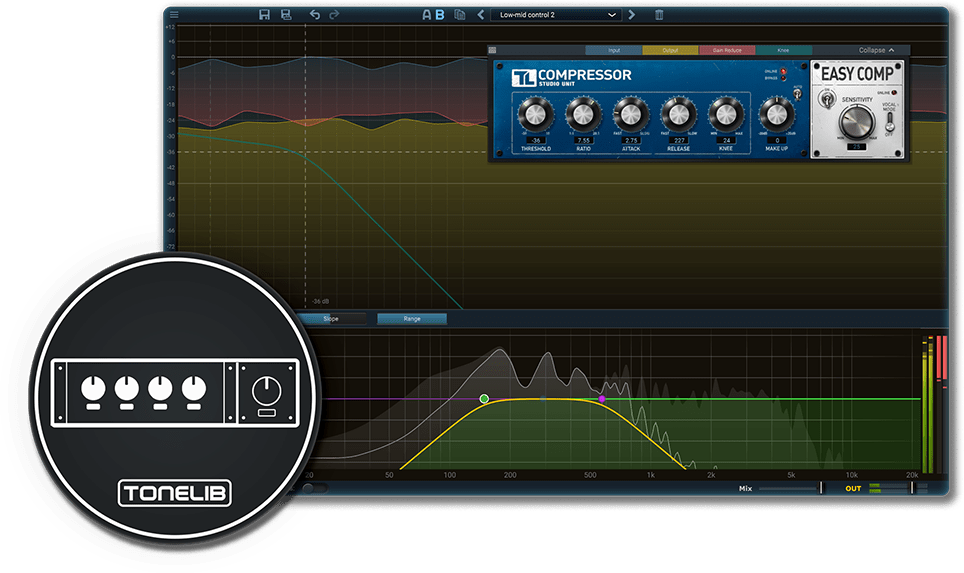Click the Mix slider

(790, 488)
